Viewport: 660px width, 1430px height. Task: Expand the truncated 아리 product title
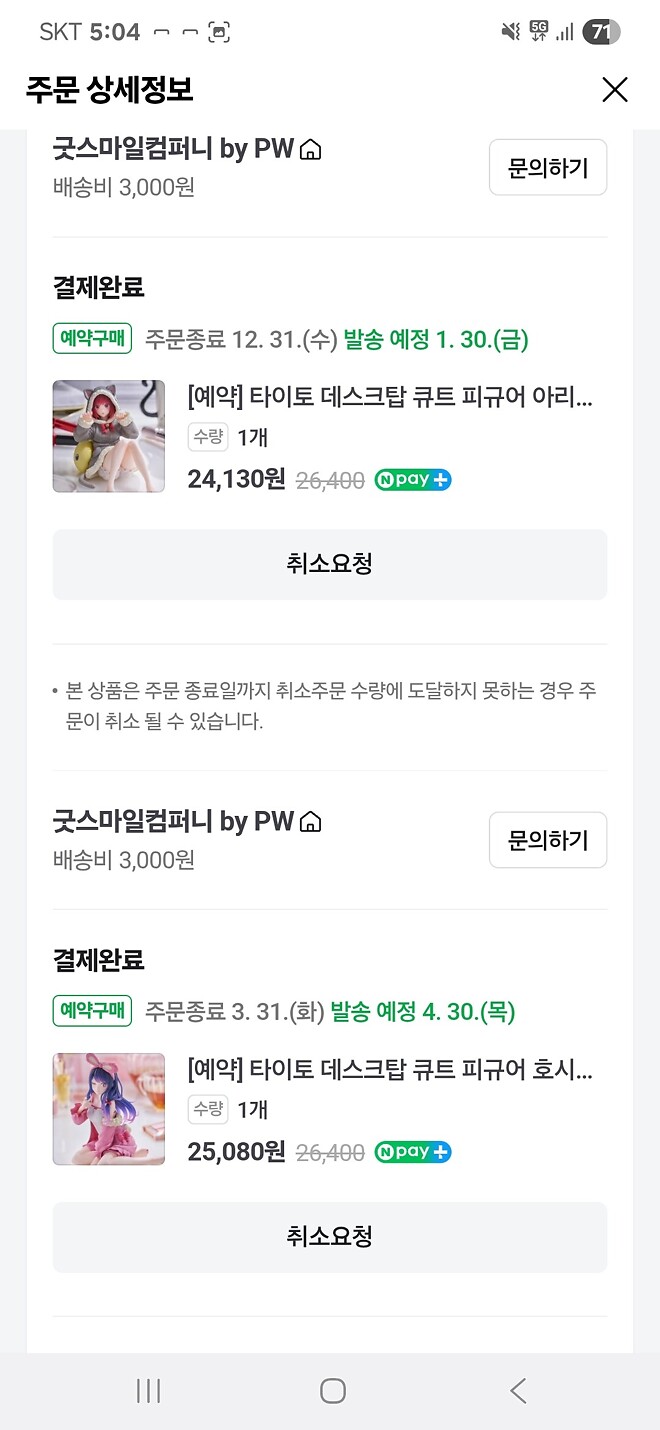point(390,398)
